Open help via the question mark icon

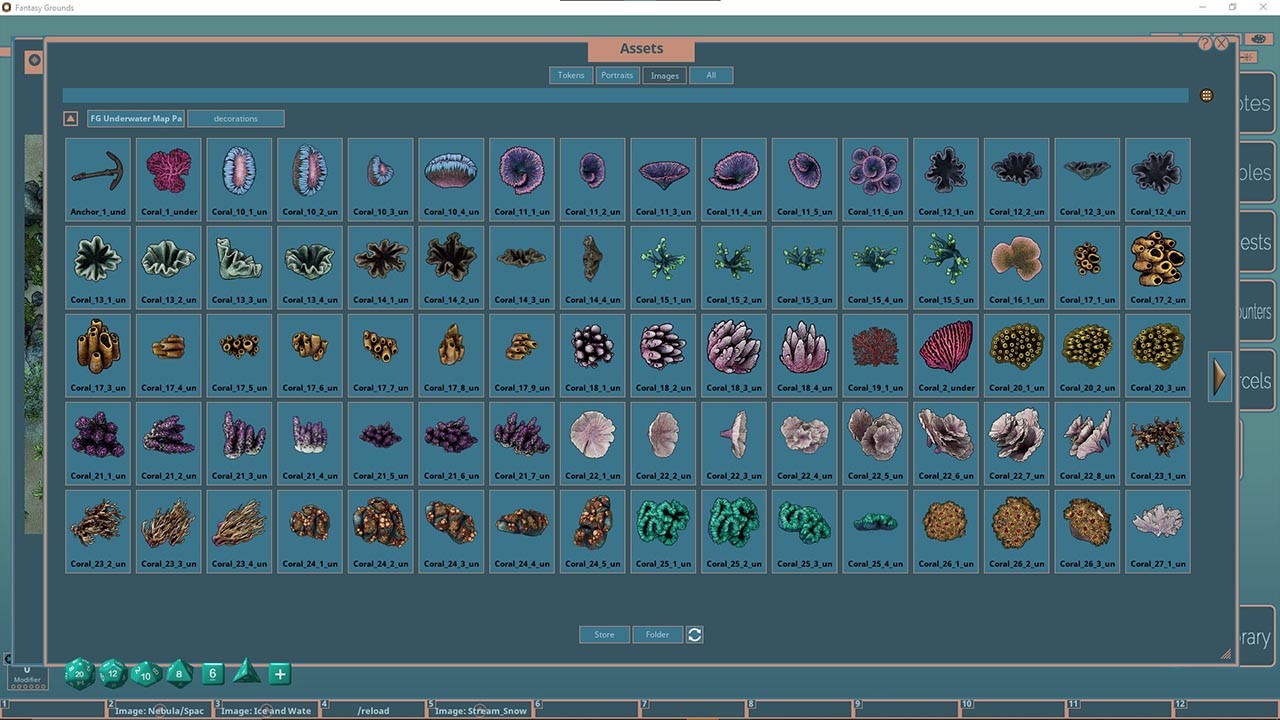[x=1205, y=42]
